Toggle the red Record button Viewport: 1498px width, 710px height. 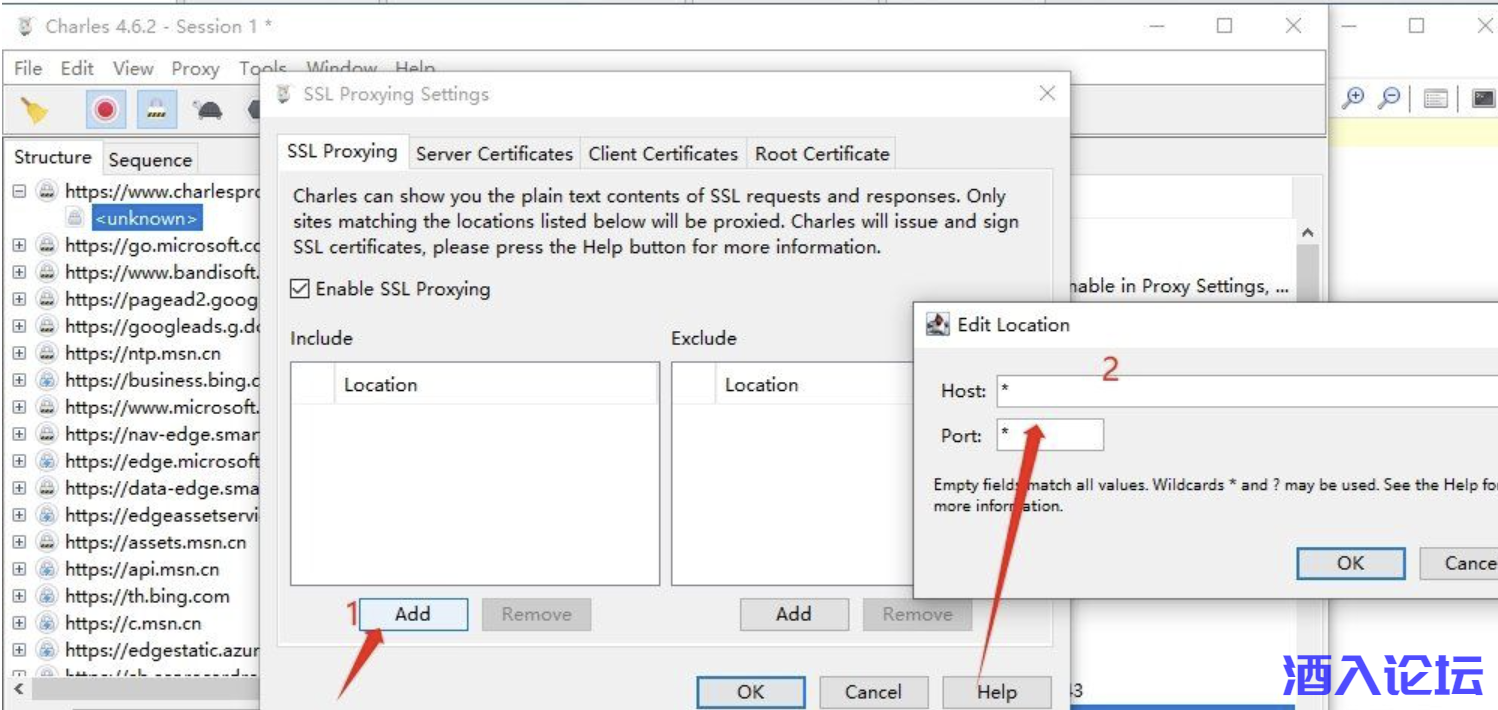tap(105, 109)
